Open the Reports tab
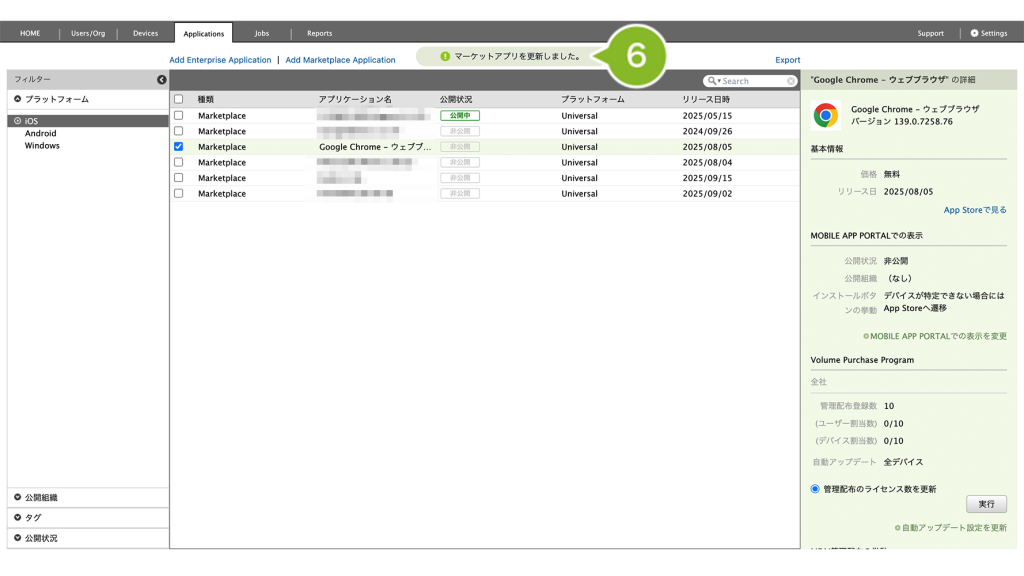Screen dimensions: 1024x576 [x=319, y=33]
